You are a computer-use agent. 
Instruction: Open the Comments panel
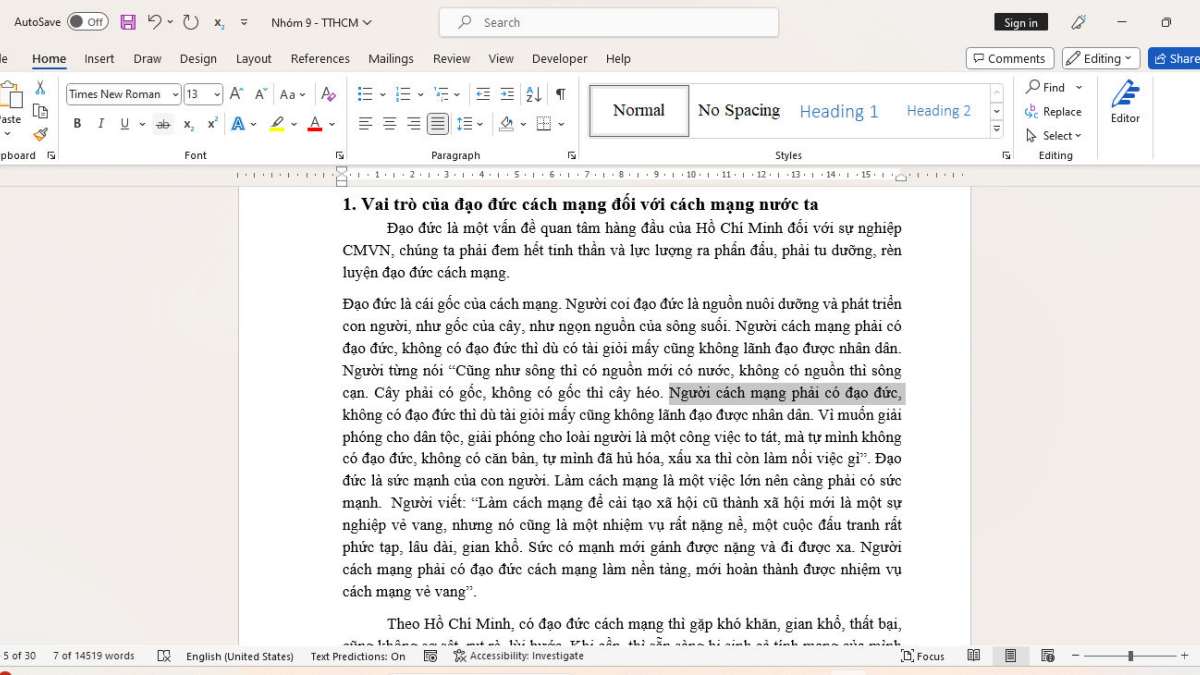coord(1010,57)
